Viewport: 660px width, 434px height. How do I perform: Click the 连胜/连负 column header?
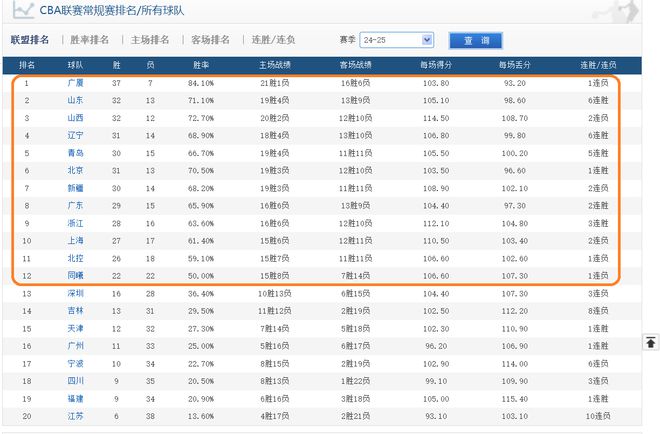coord(598,65)
